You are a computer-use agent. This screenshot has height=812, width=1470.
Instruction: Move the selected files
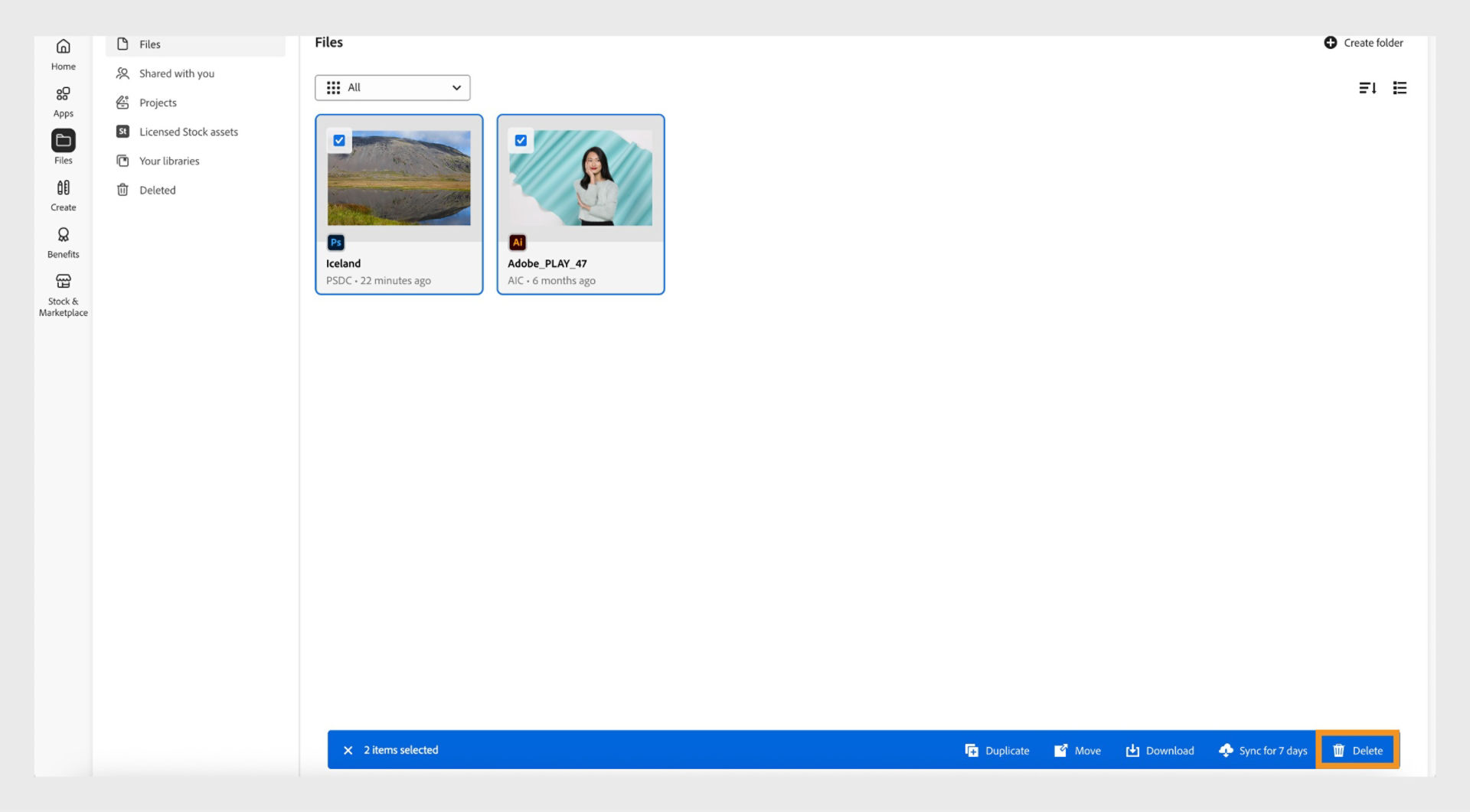coord(1077,750)
